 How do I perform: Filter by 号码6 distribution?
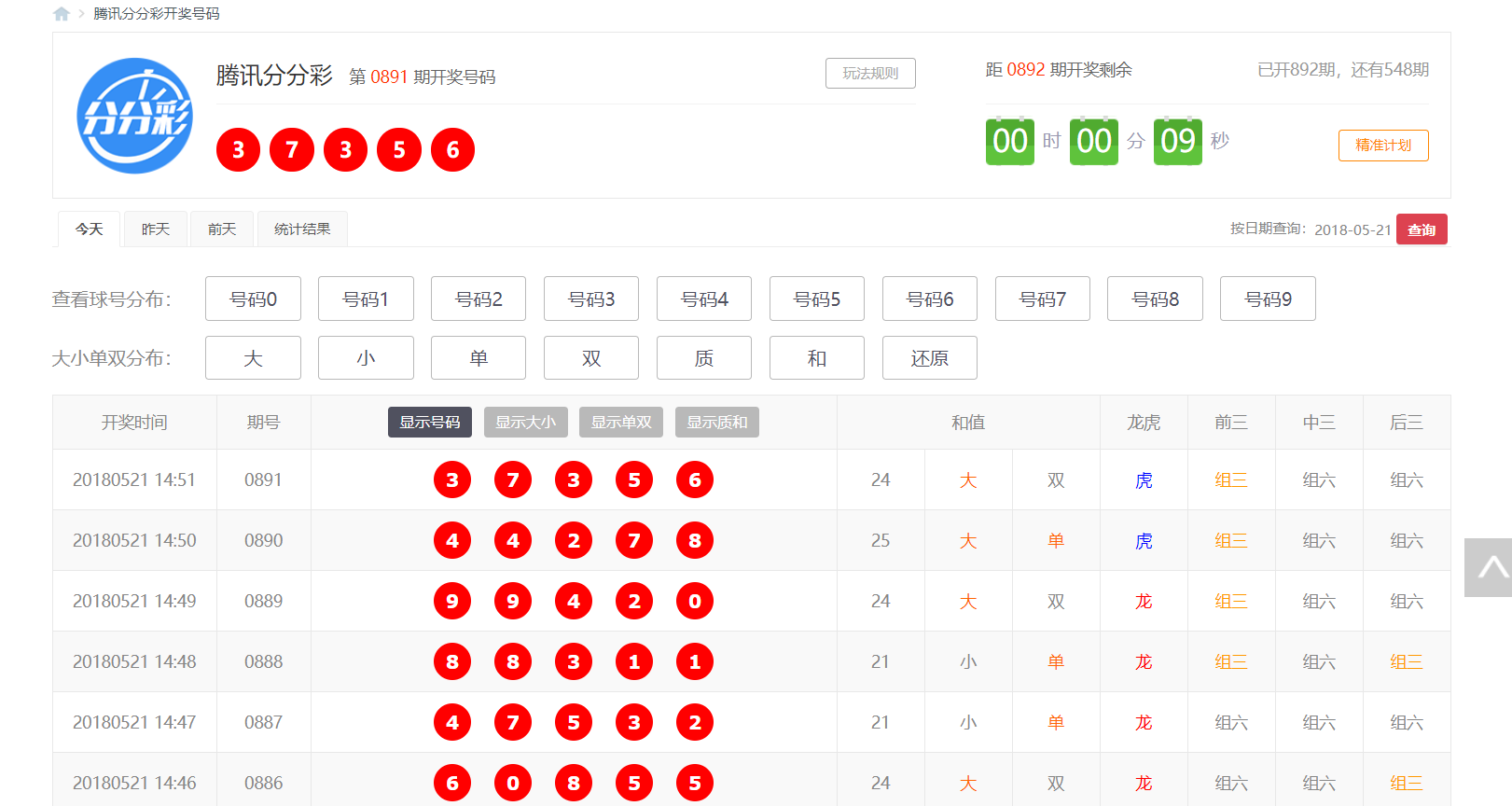[x=930, y=299]
